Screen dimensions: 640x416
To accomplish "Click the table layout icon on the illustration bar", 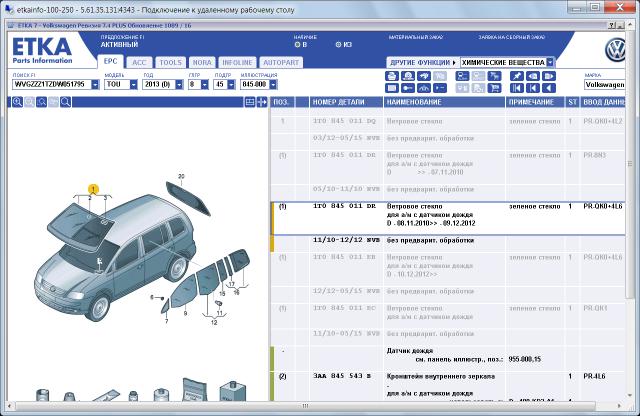I will [250, 102].
